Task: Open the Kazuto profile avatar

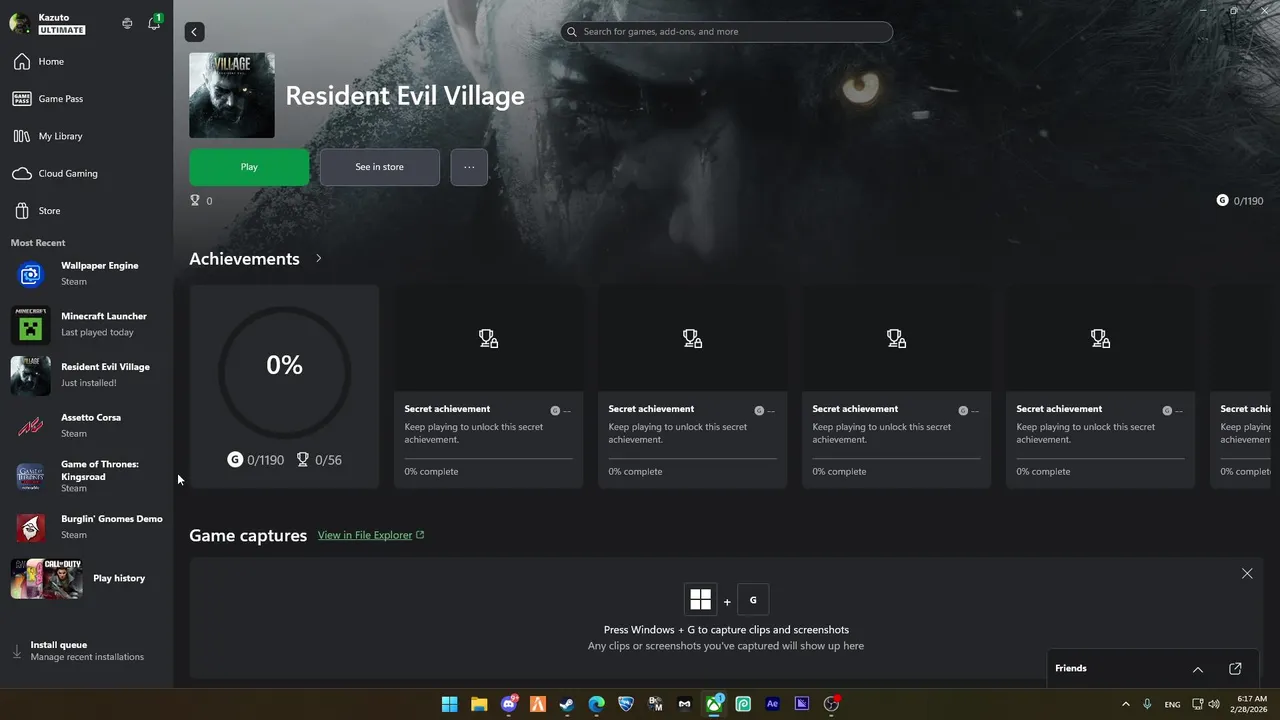Action: pyautogui.click(x=20, y=23)
